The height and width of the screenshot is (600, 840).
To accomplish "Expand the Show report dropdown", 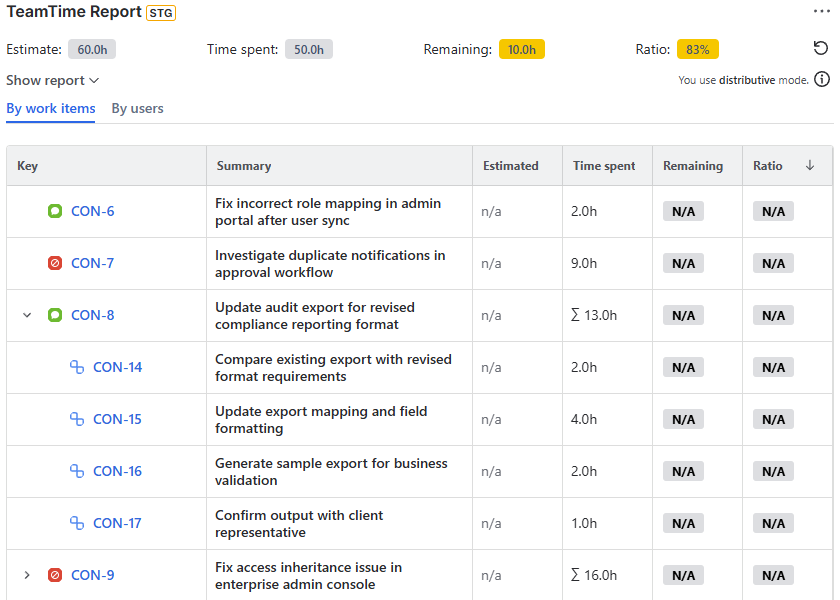I will [53, 80].
